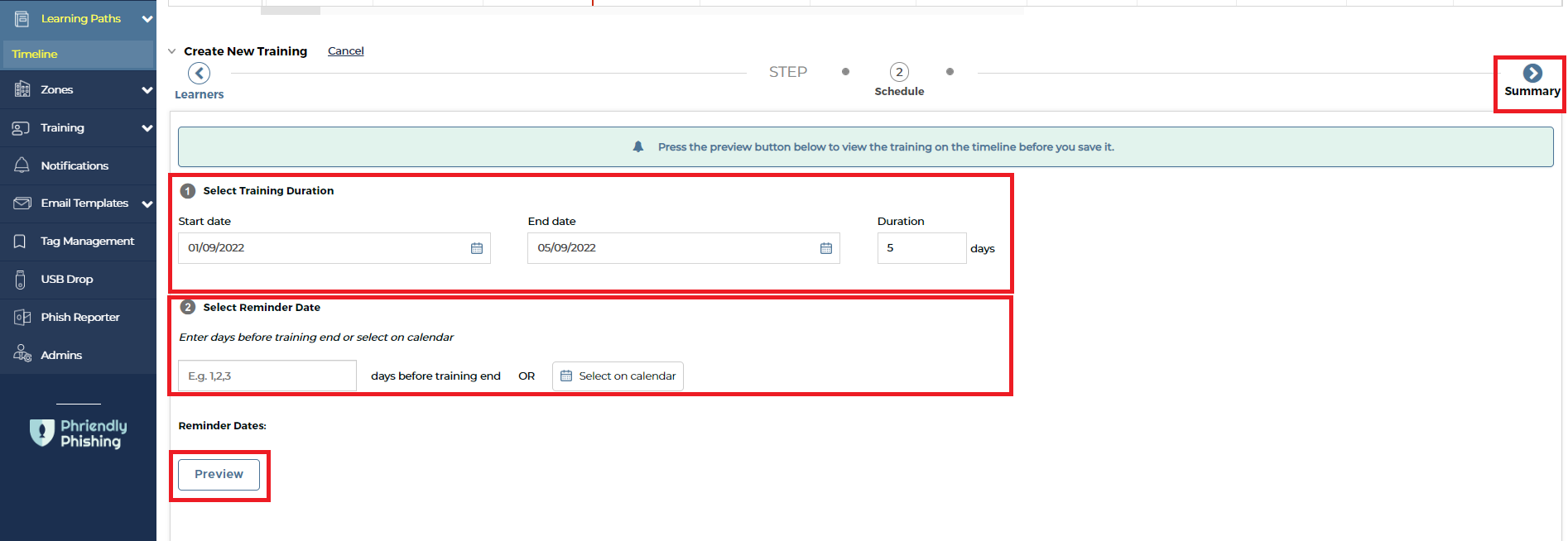Expand the Email Templates chevron
The height and width of the screenshot is (541, 1568).
click(x=147, y=203)
